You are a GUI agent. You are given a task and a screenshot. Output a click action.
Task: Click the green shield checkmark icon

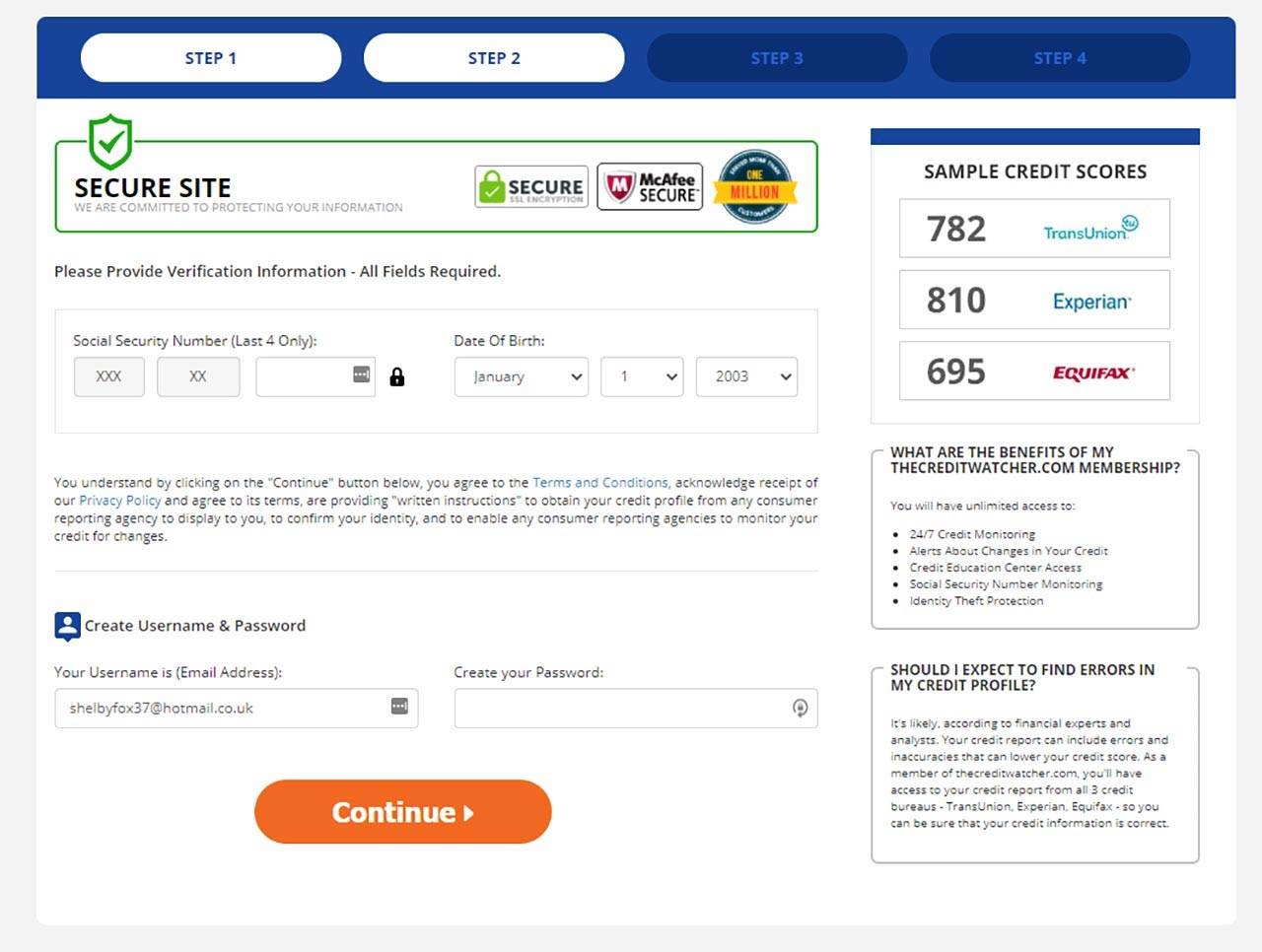click(110, 141)
